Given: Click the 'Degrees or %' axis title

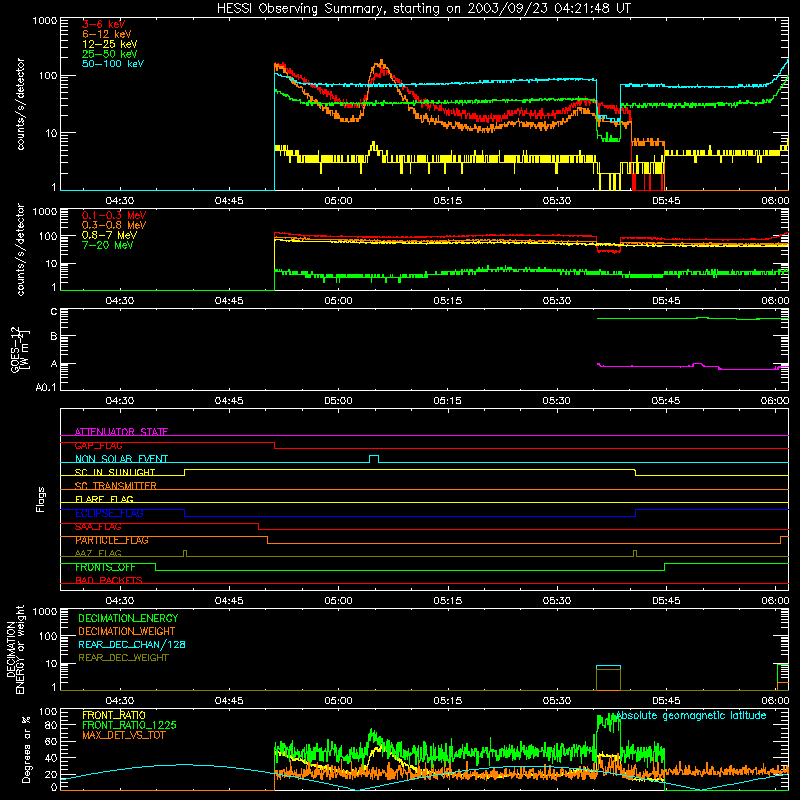Looking at the screenshot, I should (x=26, y=749).
